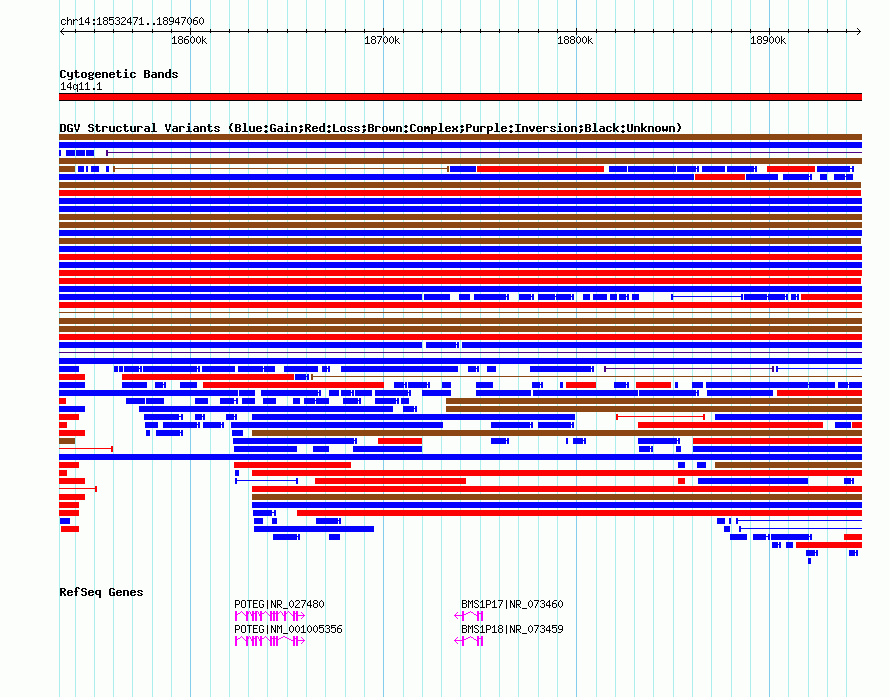Screen dimensions: 890x697
Task: Select the magenta BMS1P18 transcript glyph
Action: pos(469,641)
